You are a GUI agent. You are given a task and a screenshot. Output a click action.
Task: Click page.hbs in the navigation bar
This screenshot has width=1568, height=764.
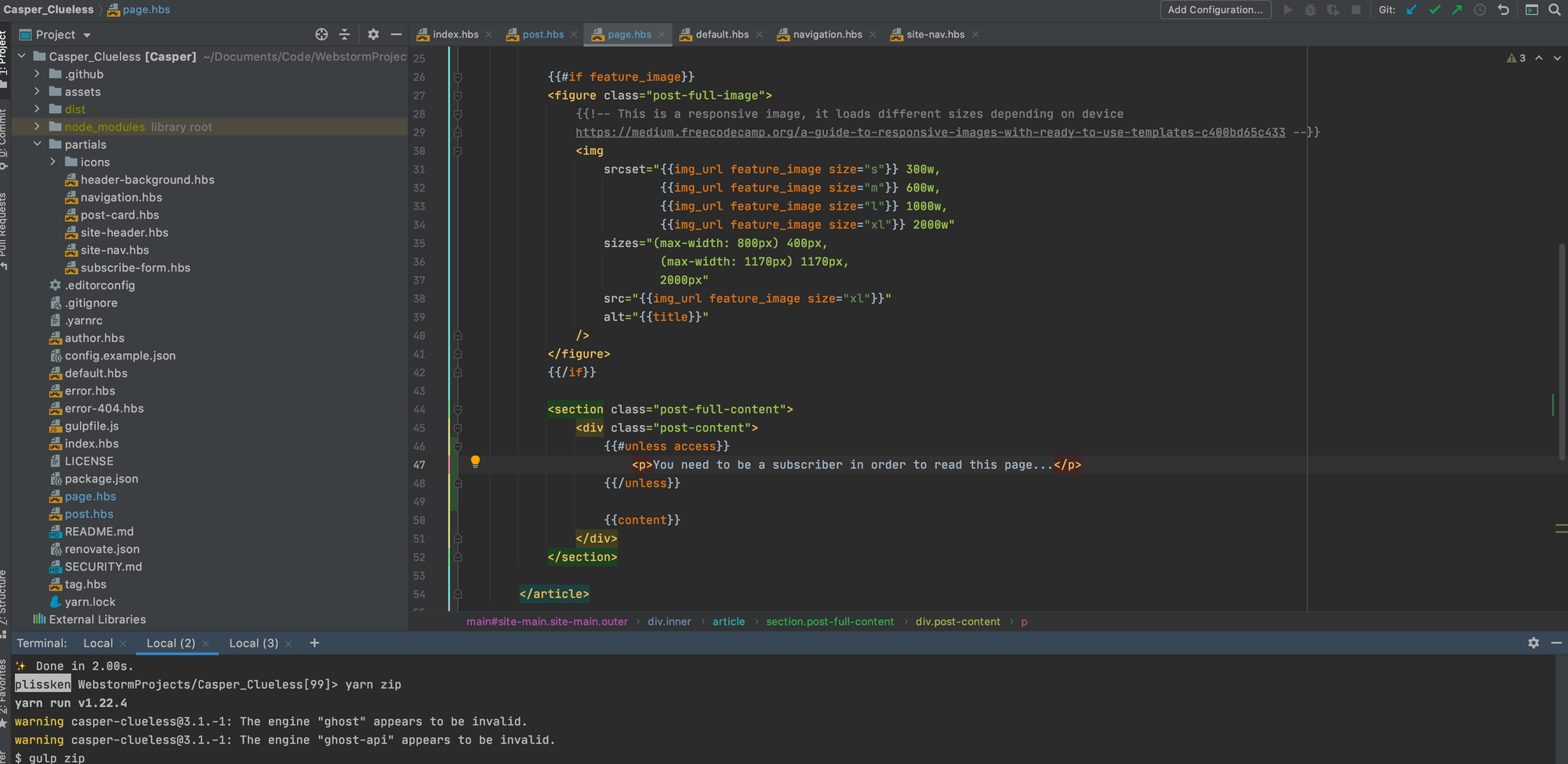click(x=139, y=9)
